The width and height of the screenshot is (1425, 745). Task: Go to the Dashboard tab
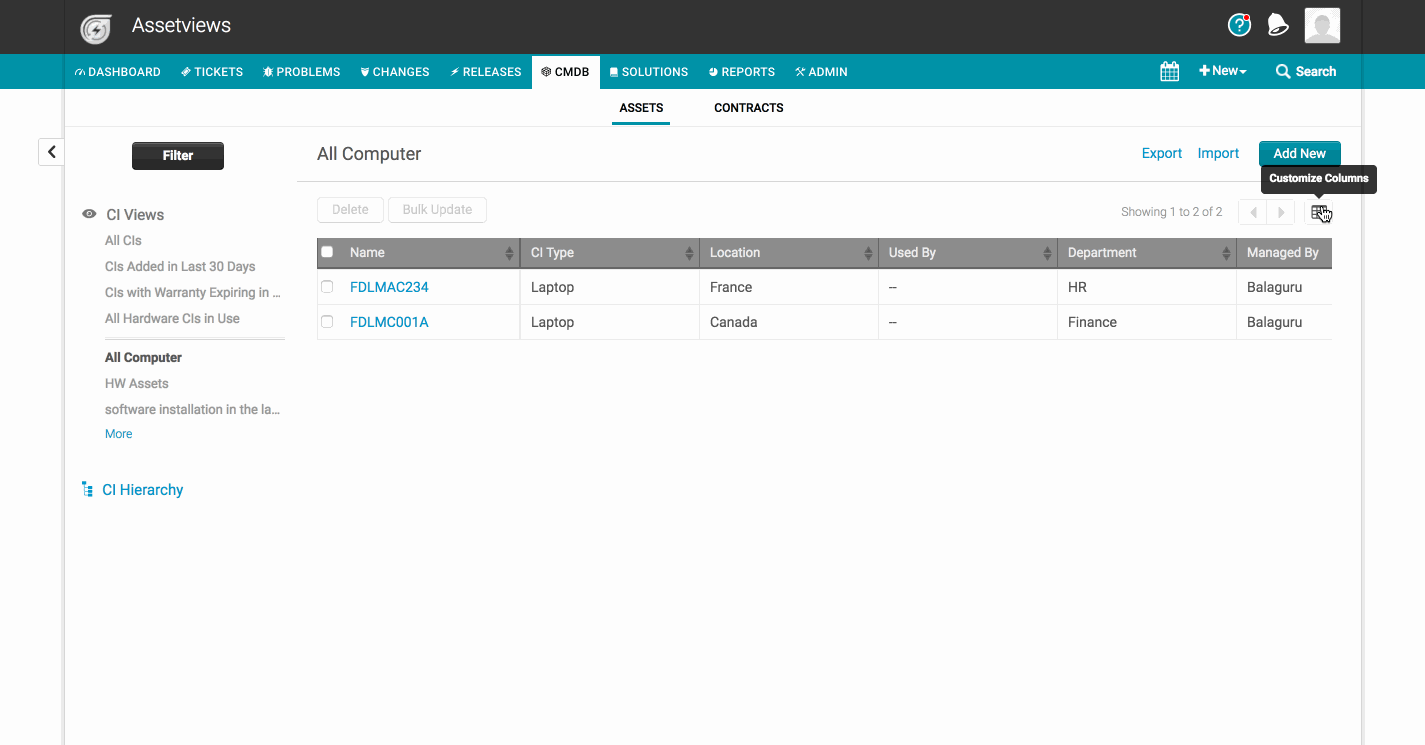(117, 72)
